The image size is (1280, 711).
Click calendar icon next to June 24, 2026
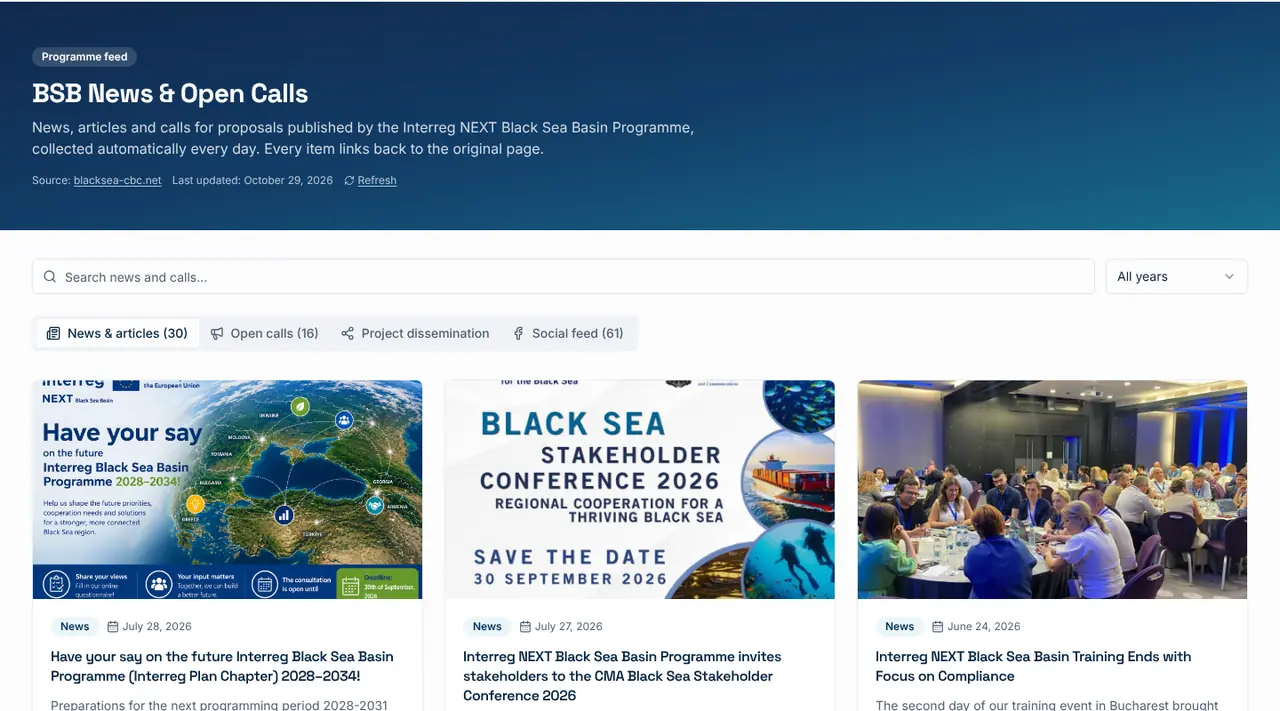tap(938, 627)
